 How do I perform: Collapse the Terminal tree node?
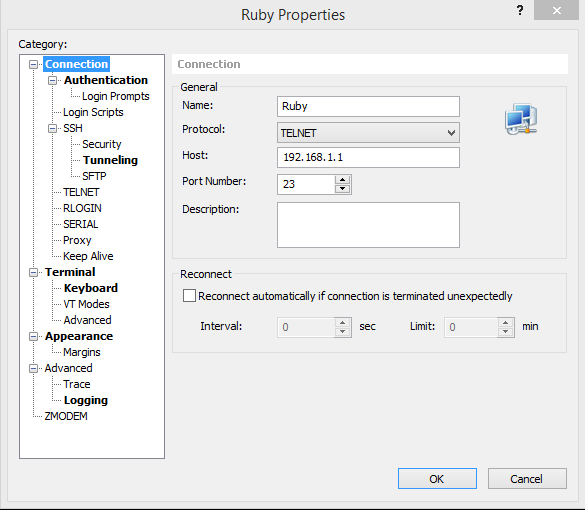coord(33,272)
